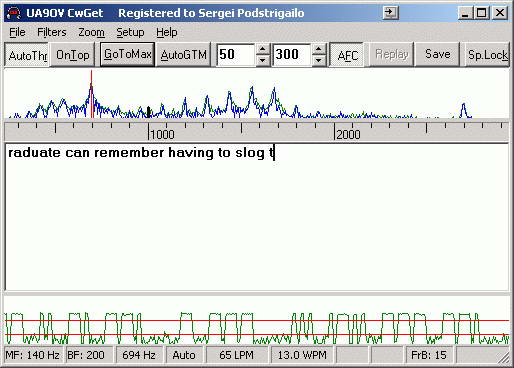
Task: Click the upper red threshold line in waveform
Action: [257, 320]
